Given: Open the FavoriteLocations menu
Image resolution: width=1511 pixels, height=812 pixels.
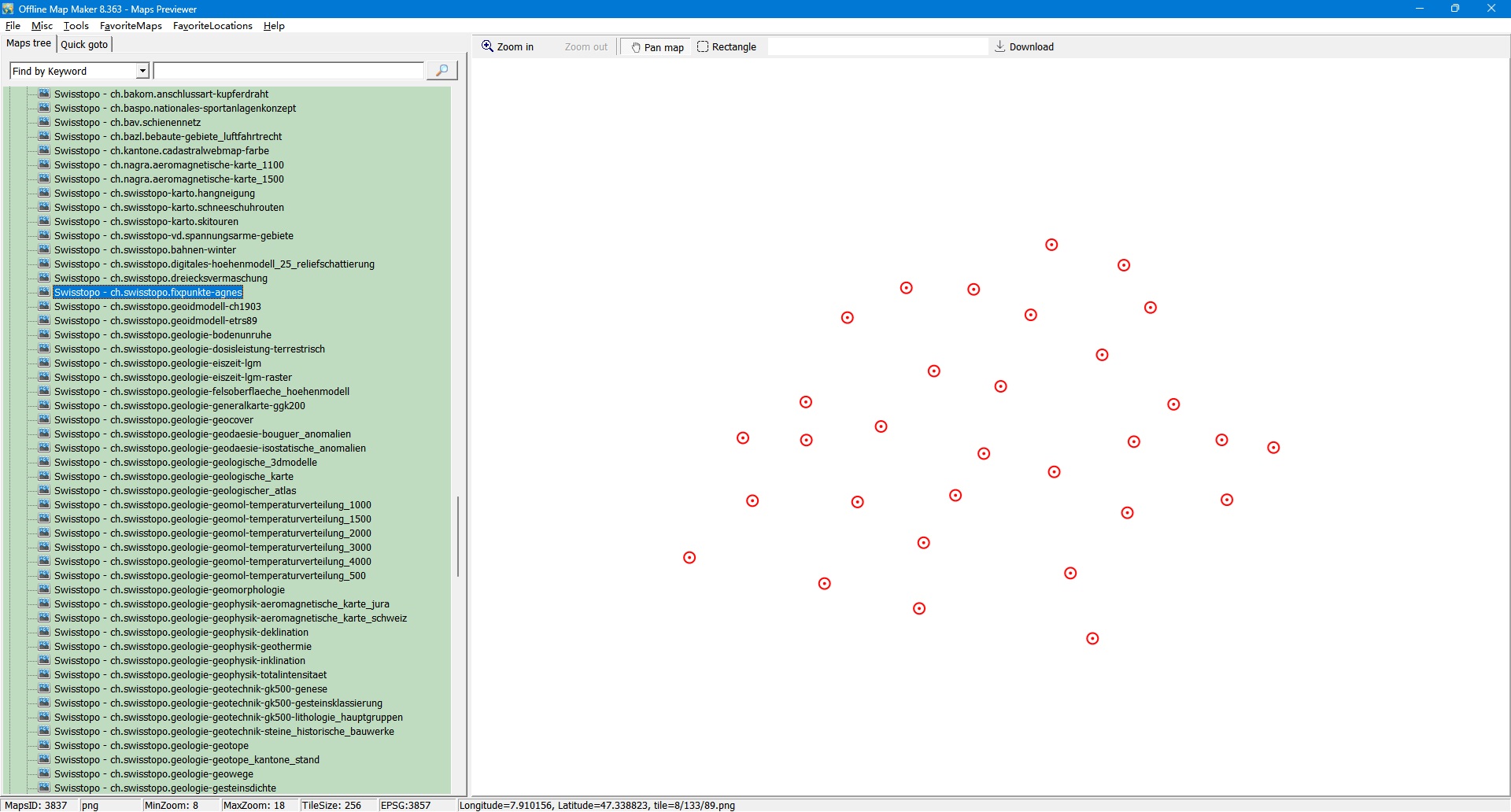Looking at the screenshot, I should tap(212, 26).
